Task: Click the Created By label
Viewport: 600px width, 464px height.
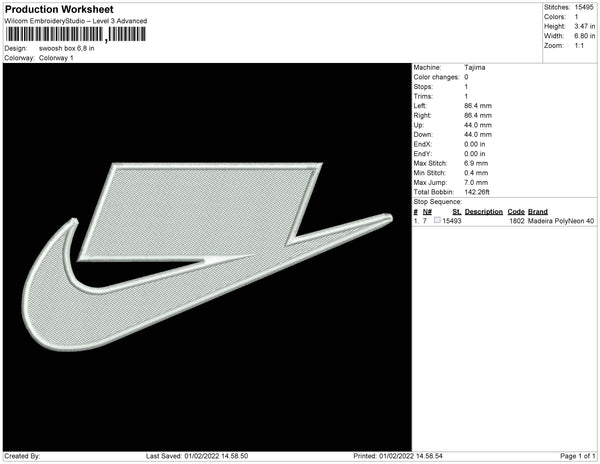Action: (22, 456)
